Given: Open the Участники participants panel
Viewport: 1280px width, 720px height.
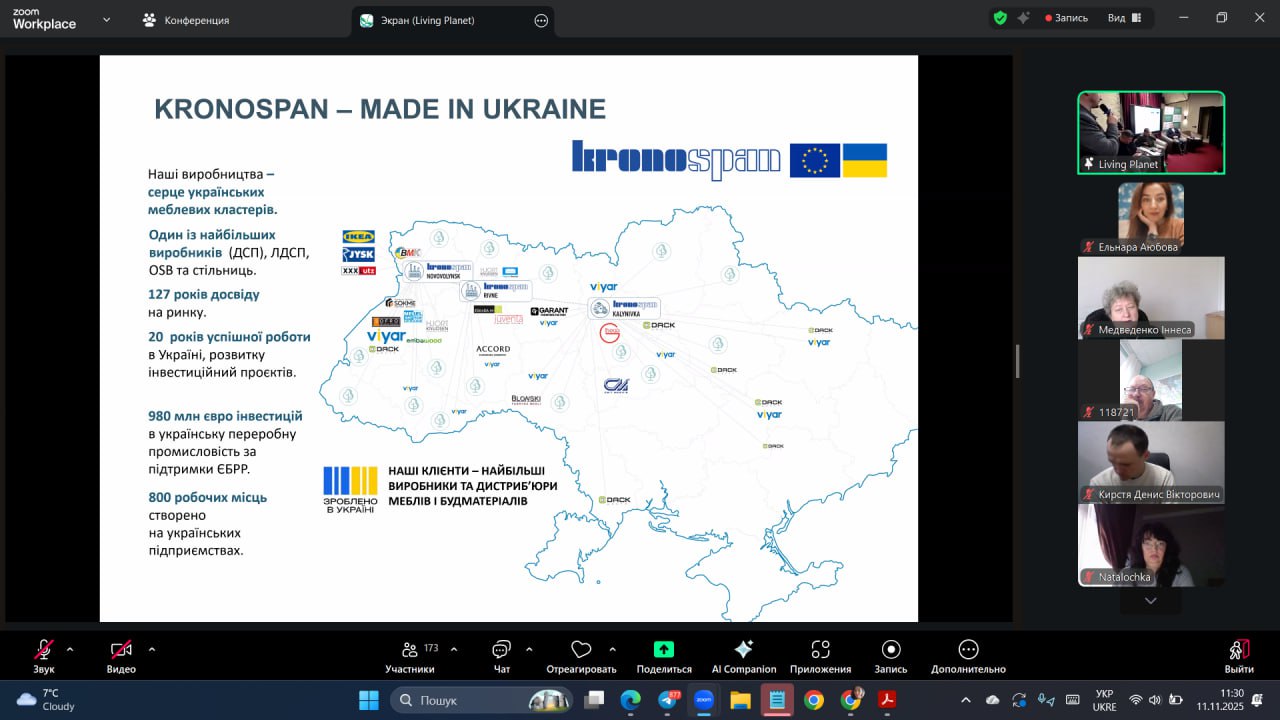Looking at the screenshot, I should point(410,656).
